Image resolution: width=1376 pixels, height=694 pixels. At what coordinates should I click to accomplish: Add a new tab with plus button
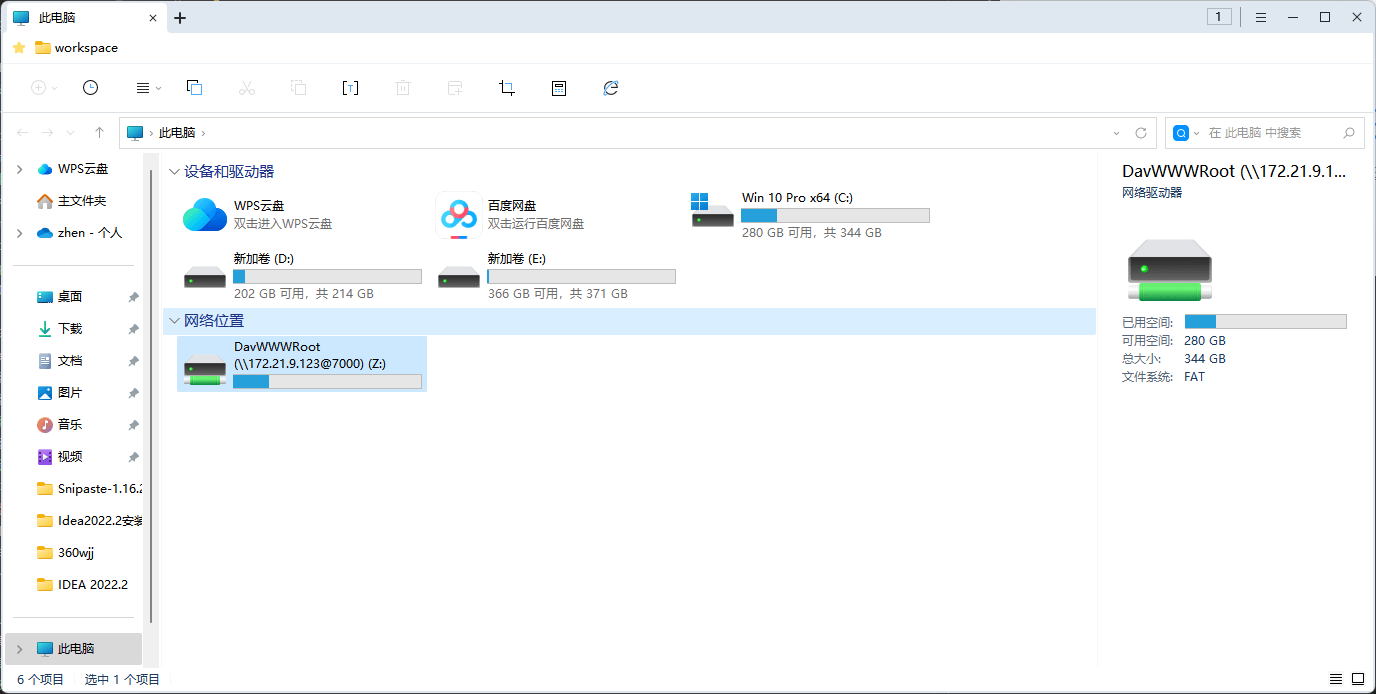(x=180, y=18)
